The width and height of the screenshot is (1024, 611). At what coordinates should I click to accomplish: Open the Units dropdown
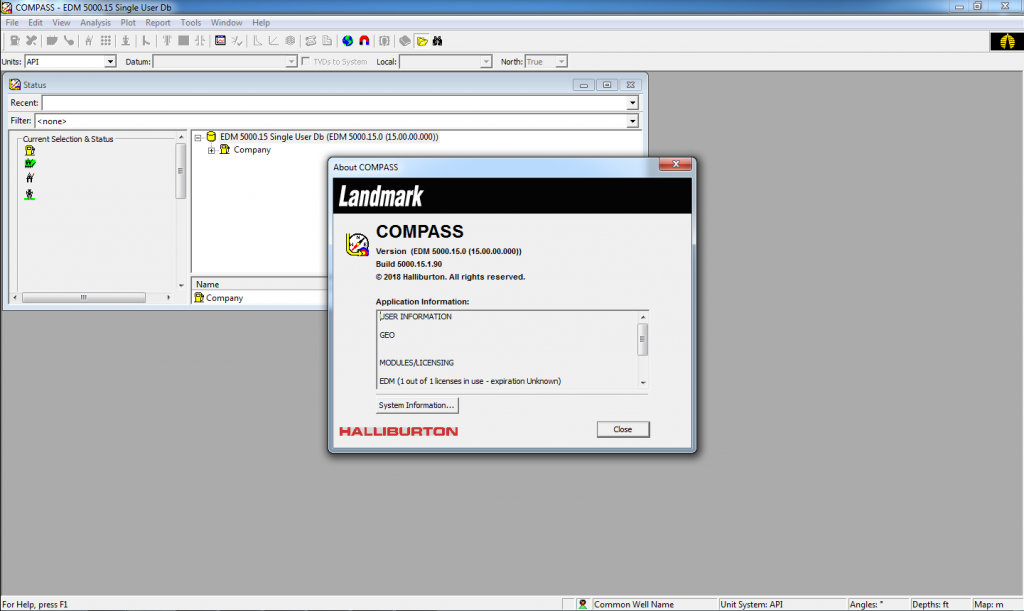click(110, 61)
